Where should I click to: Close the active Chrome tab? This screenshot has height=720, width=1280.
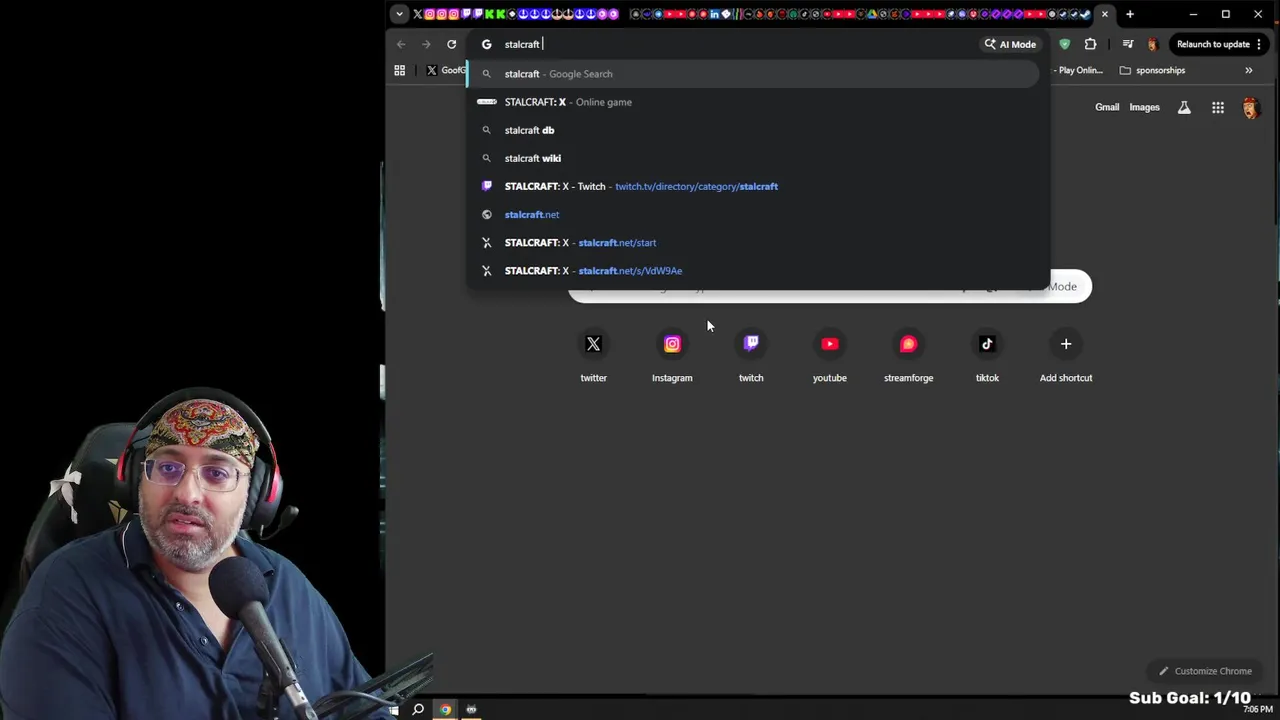1105,14
